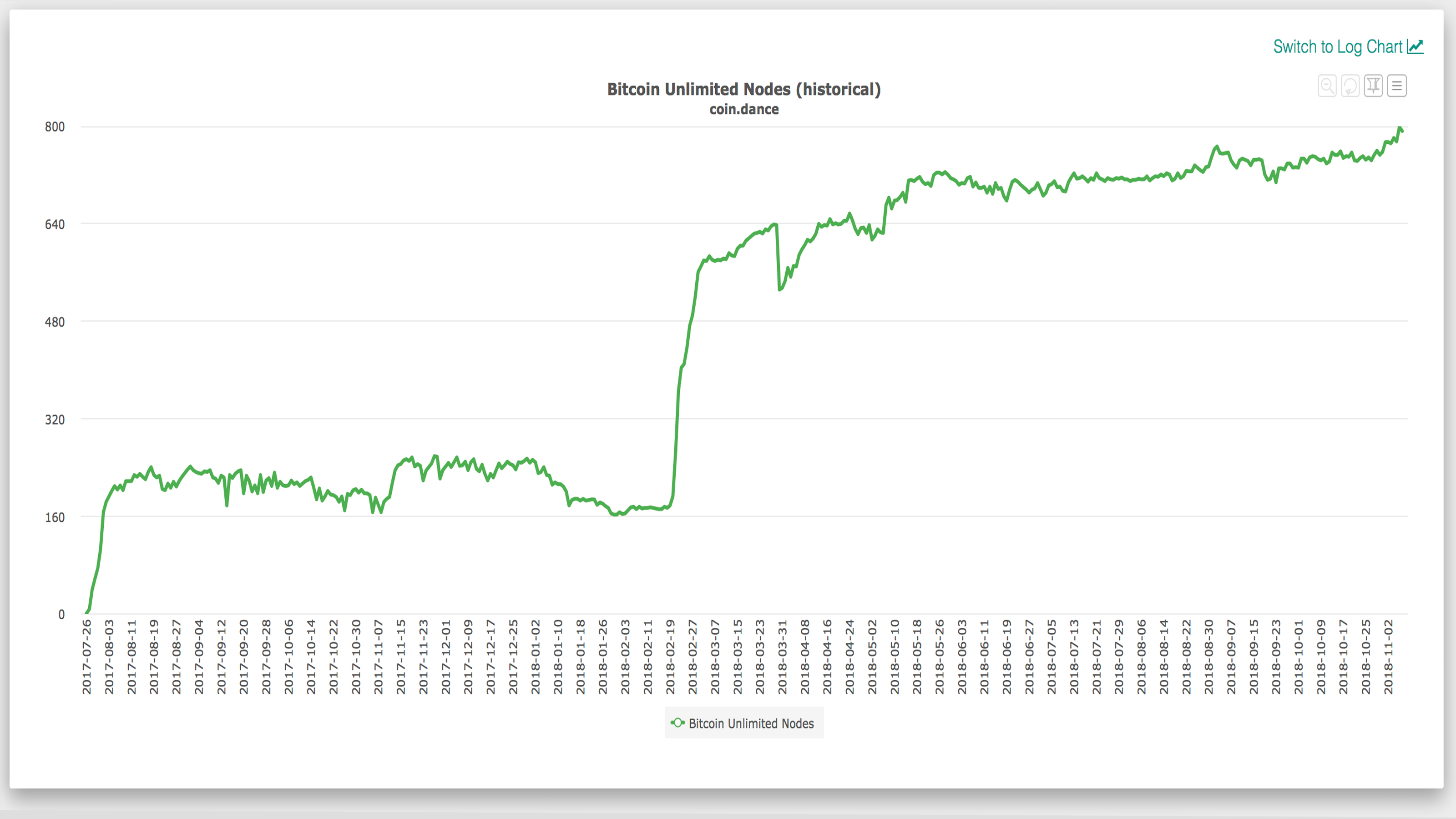Viewport: 1456px width, 819px height.
Task: Click the coin.dance subtitle
Action: point(744,110)
